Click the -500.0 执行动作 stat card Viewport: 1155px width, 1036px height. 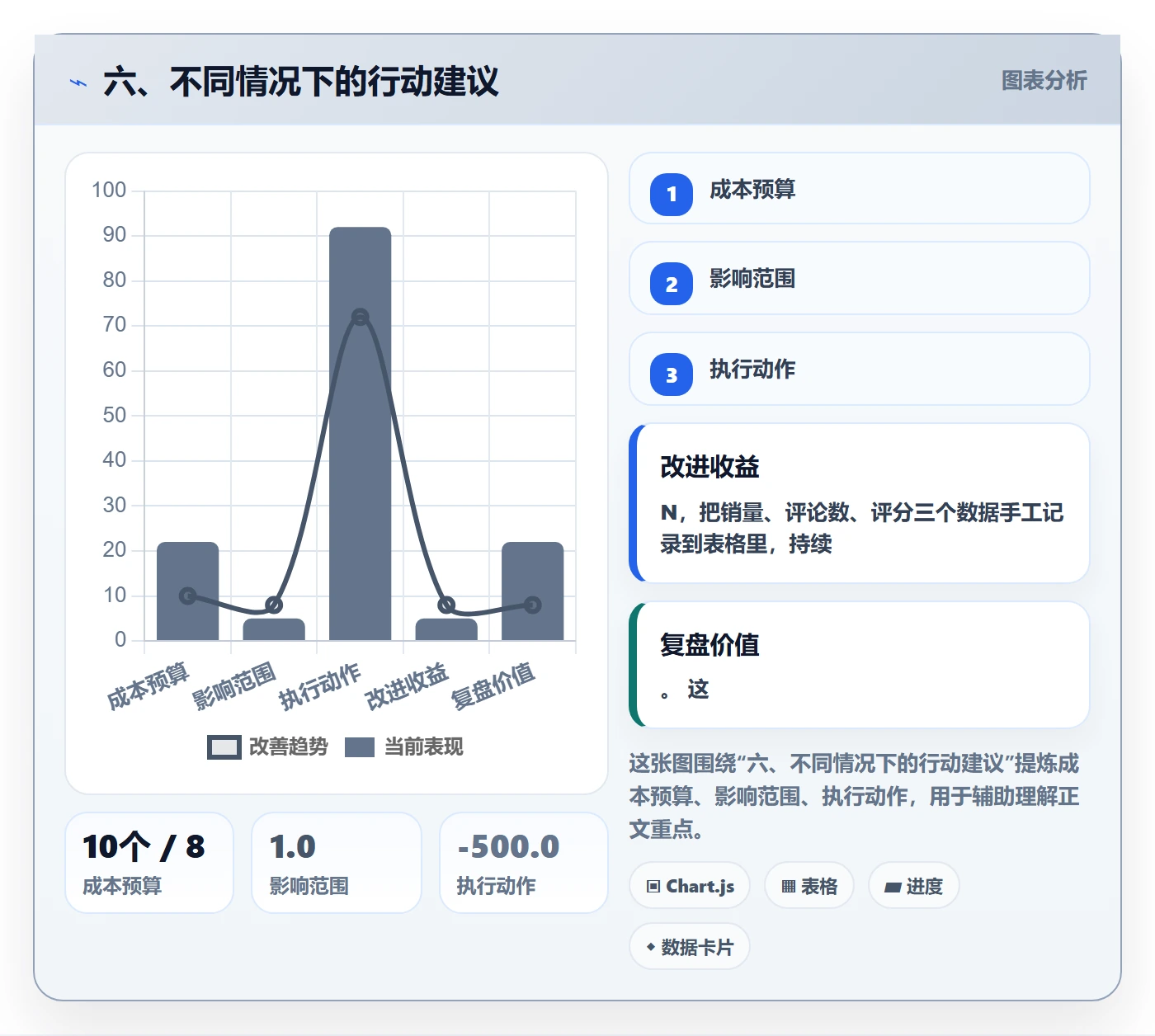524,863
